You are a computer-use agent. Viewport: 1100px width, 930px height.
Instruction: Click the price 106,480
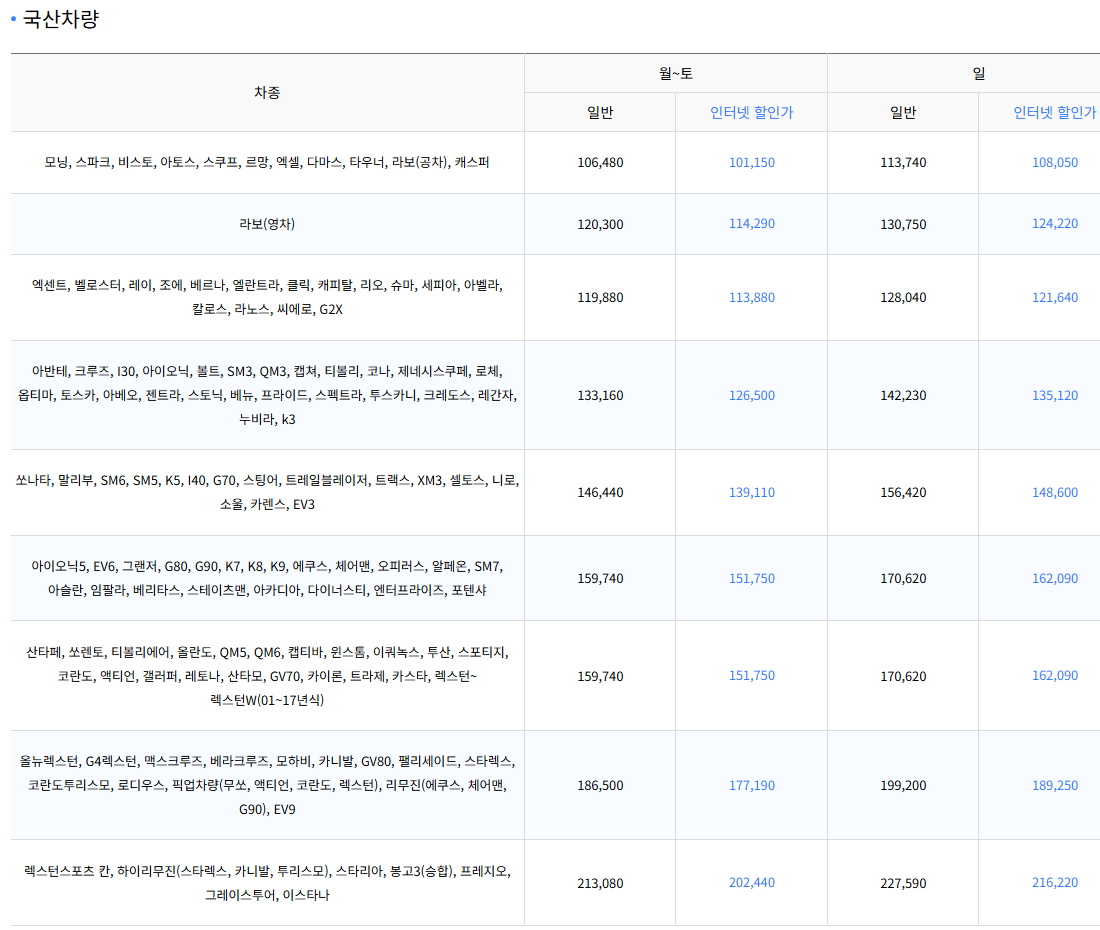(600, 162)
